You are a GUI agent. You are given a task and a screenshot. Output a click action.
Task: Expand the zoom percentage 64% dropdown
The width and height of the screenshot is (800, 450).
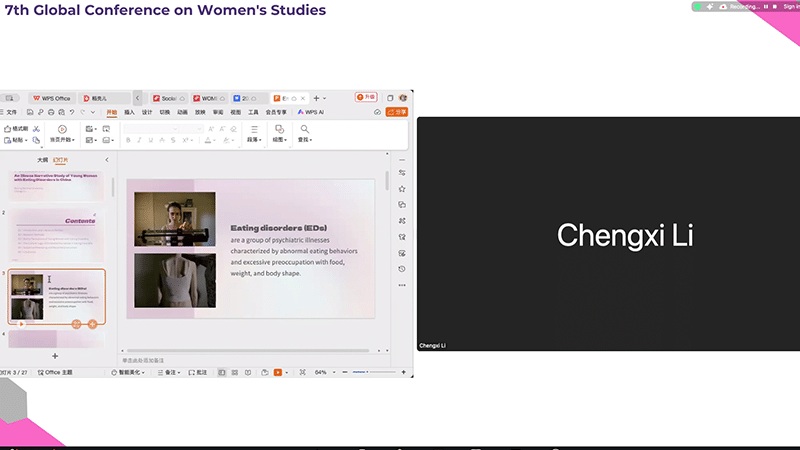[x=323, y=372]
